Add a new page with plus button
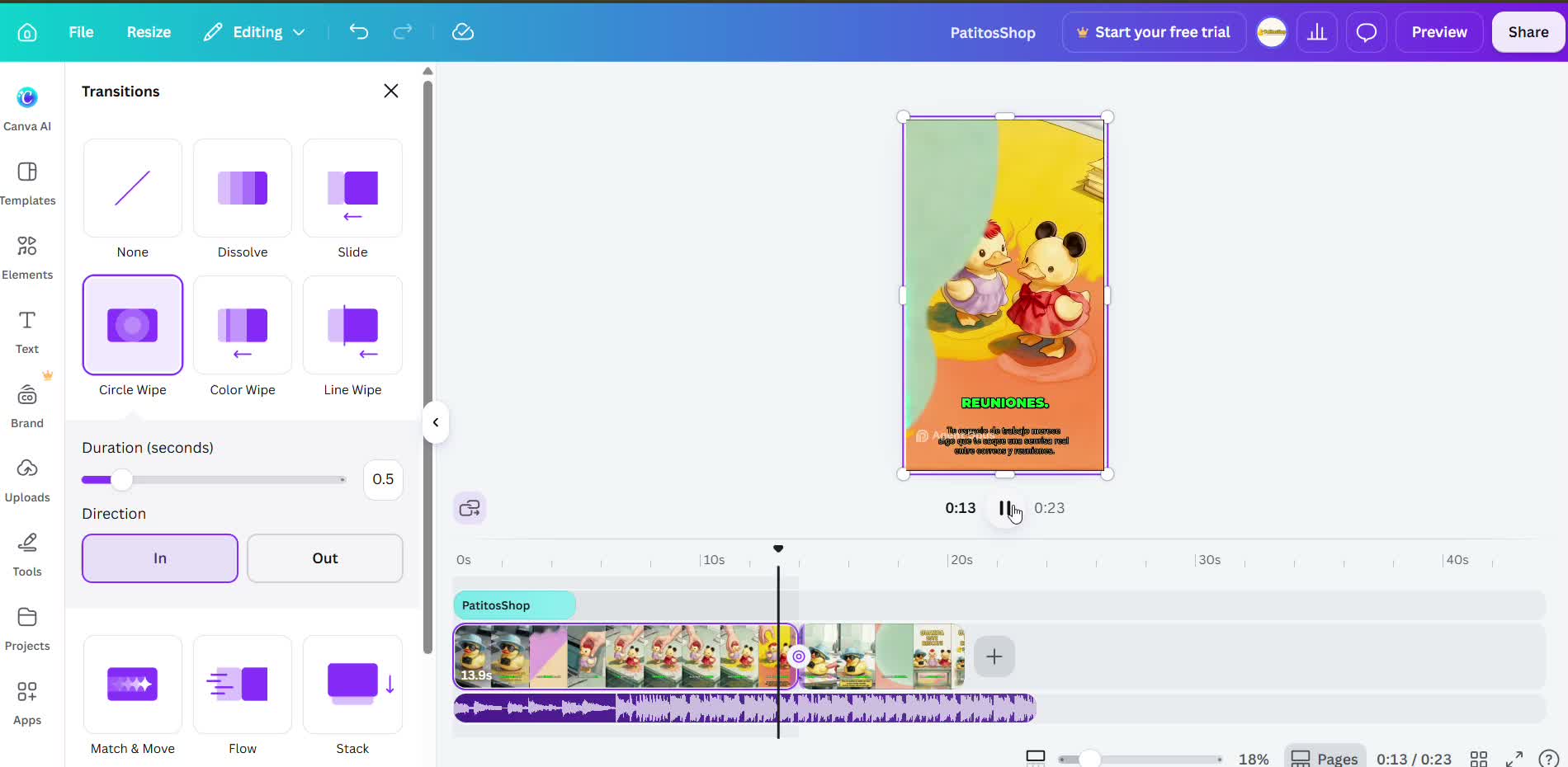This screenshot has height=767, width=1568. (994, 656)
